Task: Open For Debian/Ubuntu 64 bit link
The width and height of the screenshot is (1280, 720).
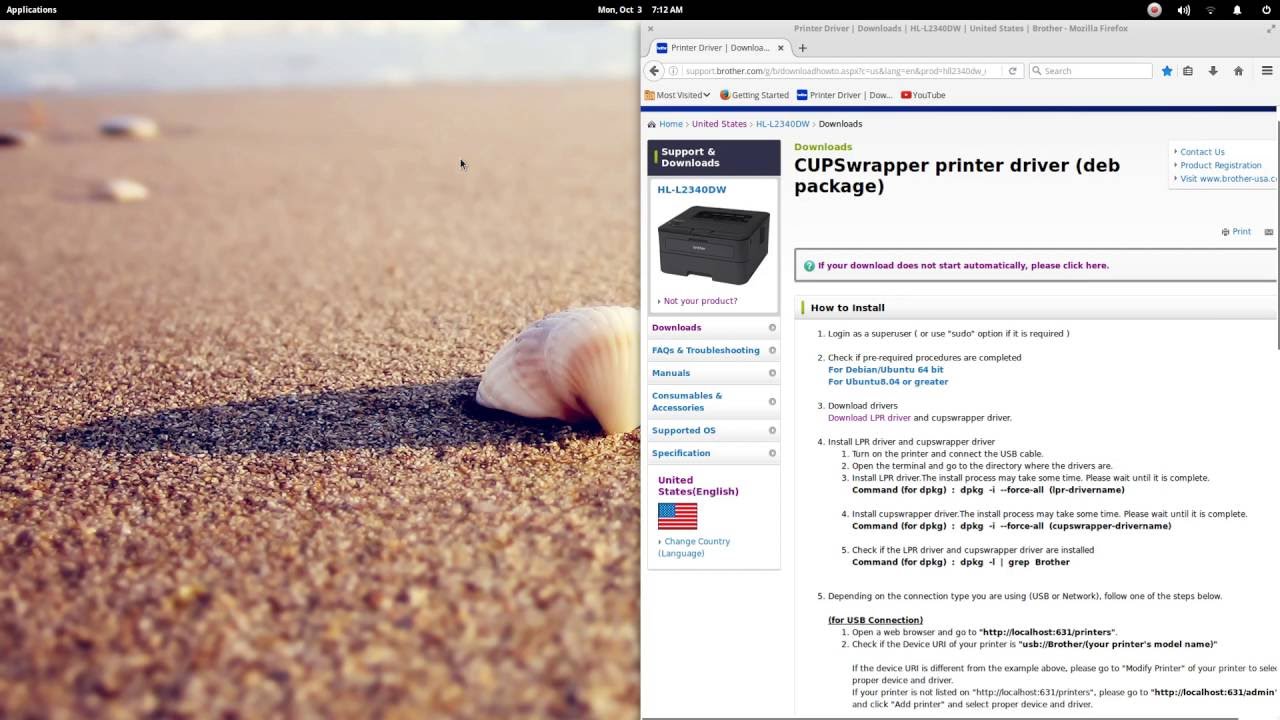Action: pyautogui.click(x=885, y=370)
